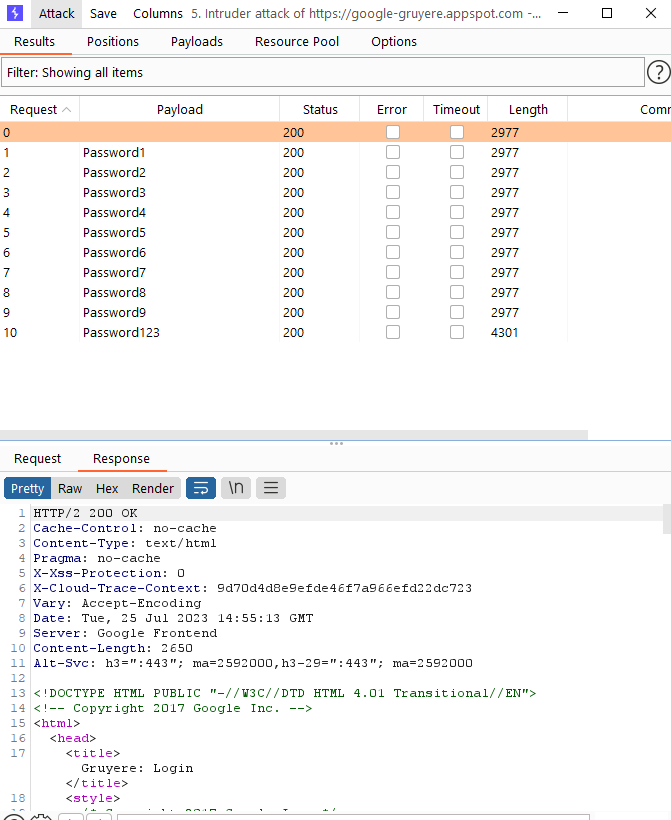671x820 pixels.
Task: Toggle Error checkbox for Password123 row
Action: (393, 332)
